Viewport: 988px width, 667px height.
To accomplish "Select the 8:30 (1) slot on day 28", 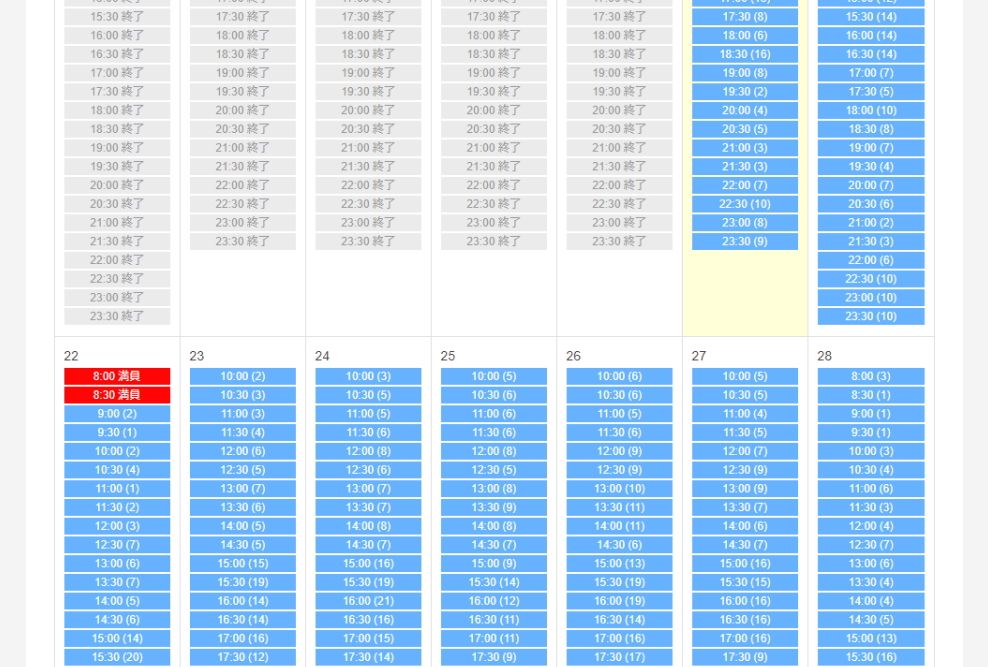I will [871, 395].
